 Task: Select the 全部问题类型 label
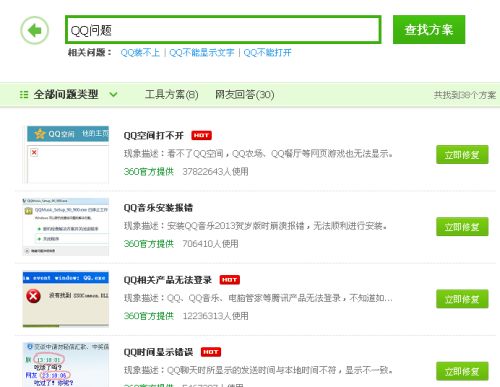66,95
